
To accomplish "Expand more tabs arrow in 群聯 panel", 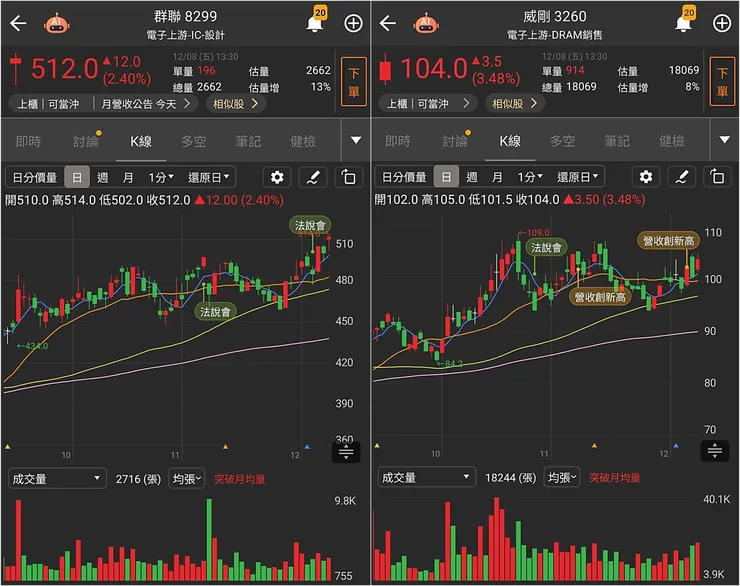I will pyautogui.click(x=356, y=140).
